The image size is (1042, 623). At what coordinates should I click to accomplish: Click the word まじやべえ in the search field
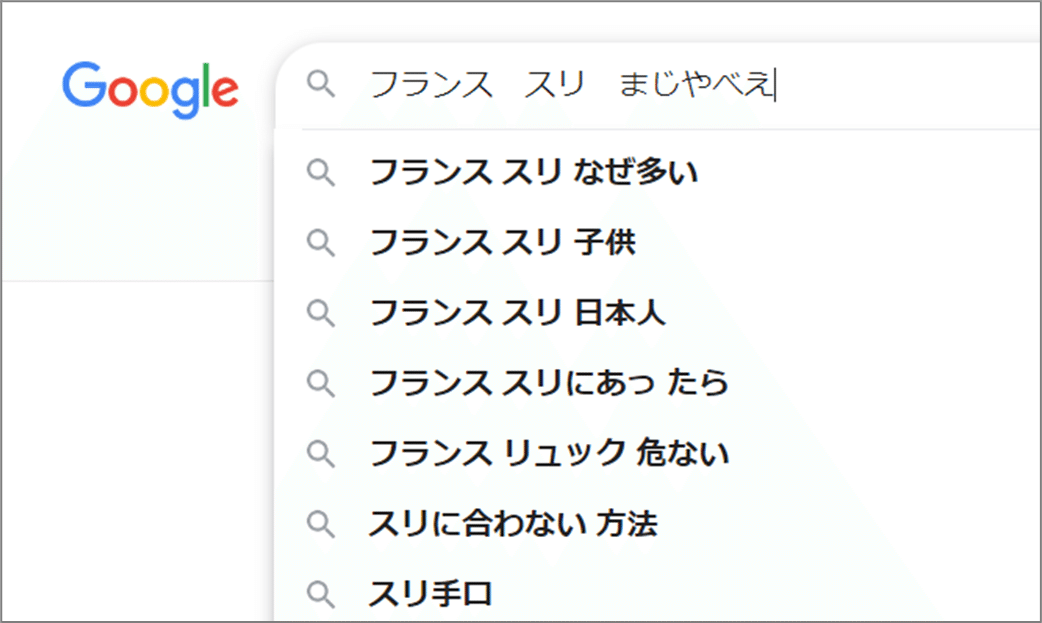tap(696, 86)
